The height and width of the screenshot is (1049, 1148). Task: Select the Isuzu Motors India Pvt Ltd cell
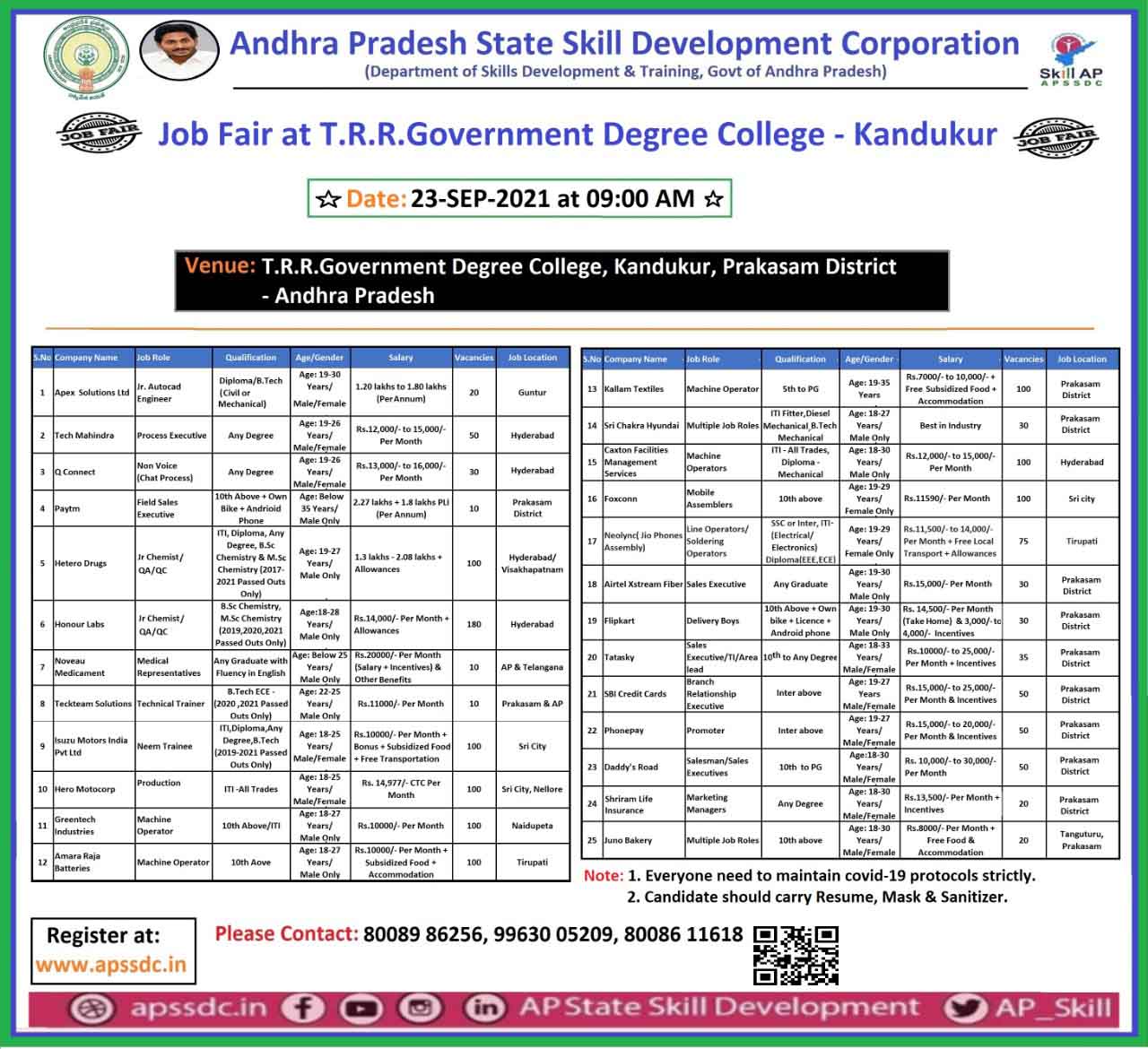(x=93, y=746)
